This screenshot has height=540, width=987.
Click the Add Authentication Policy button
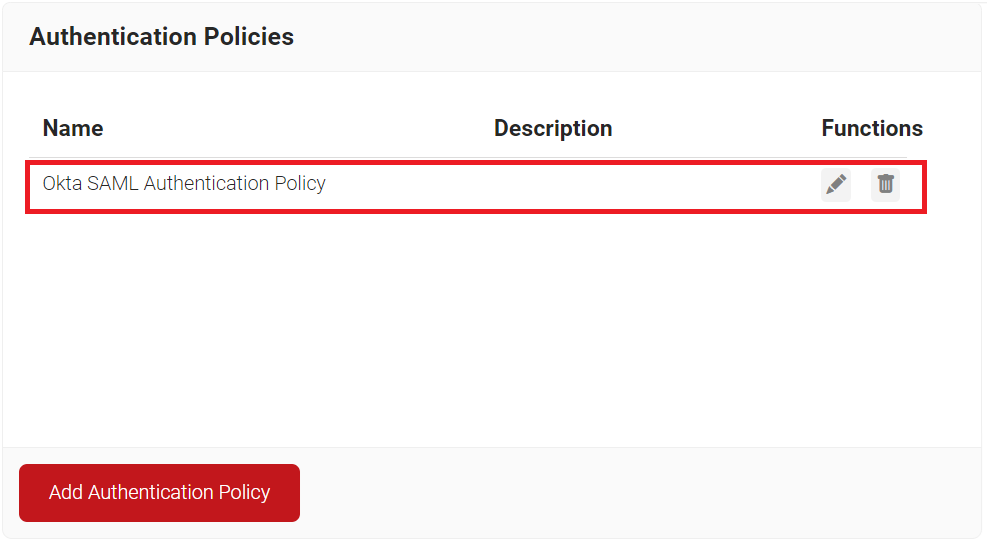[x=159, y=493]
